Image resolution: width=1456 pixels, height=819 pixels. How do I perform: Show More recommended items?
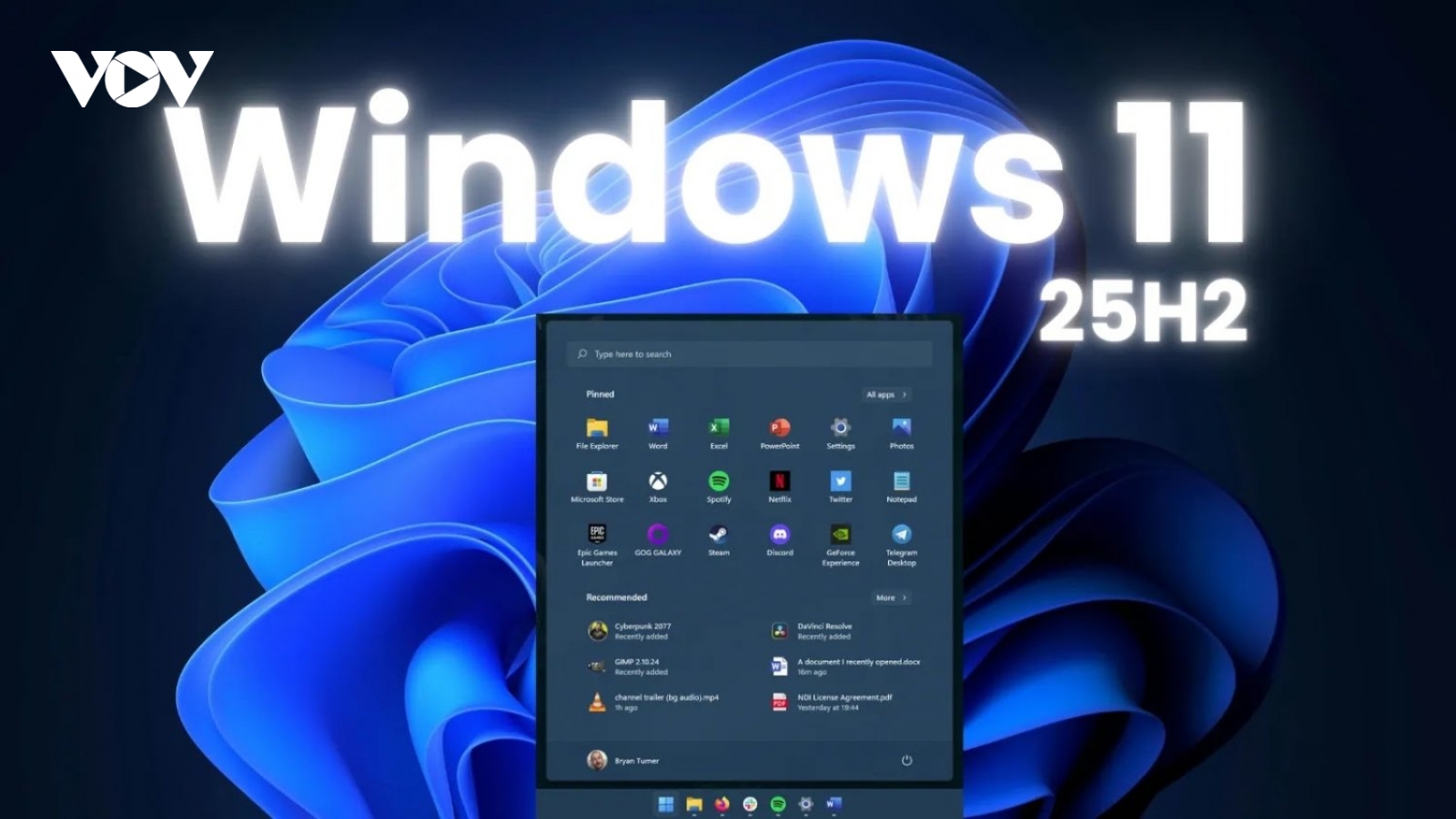[x=891, y=598]
